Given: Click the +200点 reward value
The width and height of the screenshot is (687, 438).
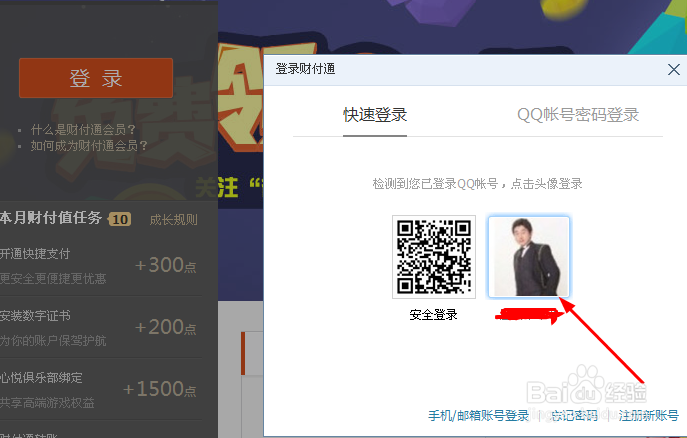Looking at the screenshot, I should pos(165,327).
